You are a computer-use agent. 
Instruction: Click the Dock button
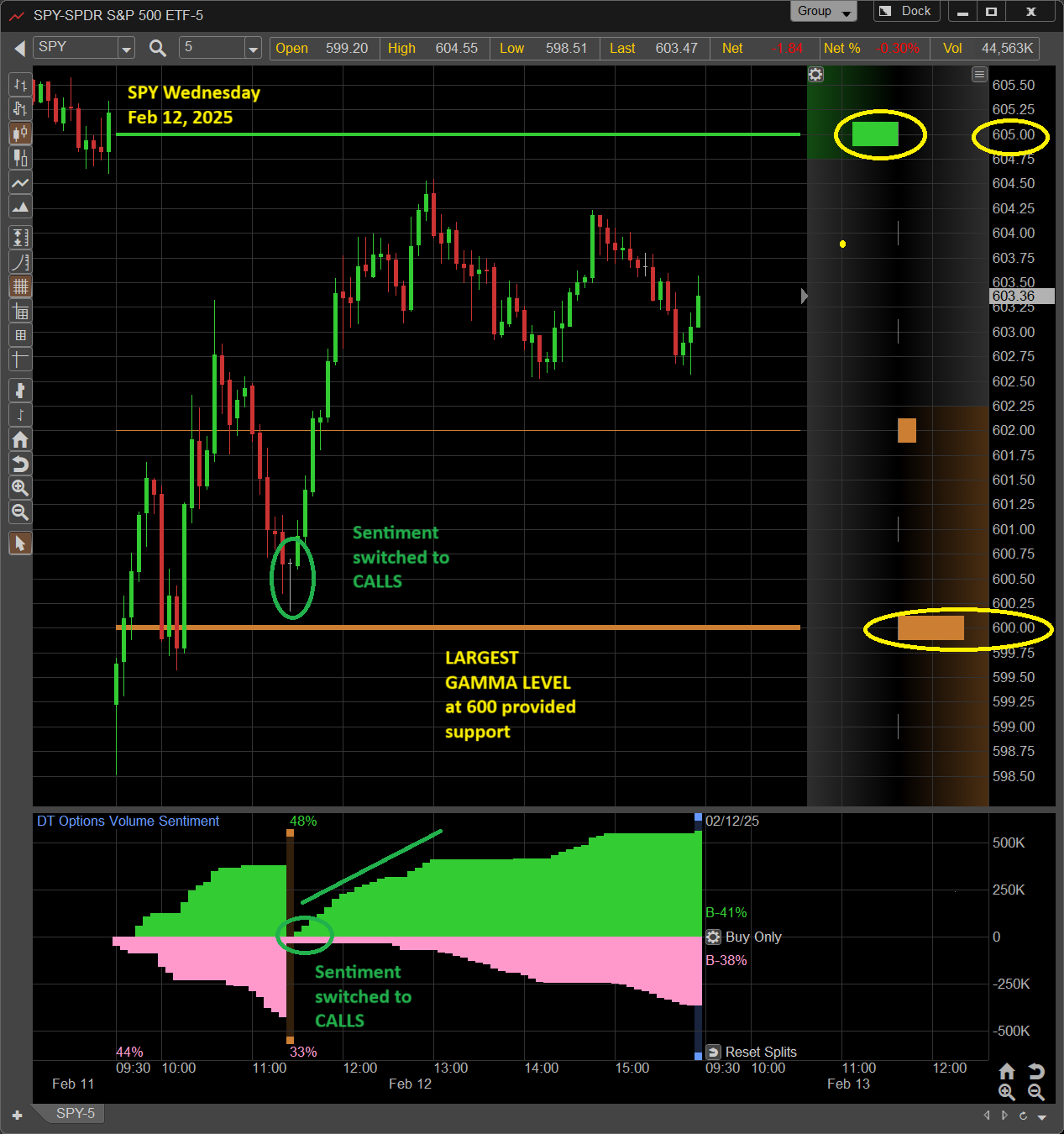click(x=905, y=12)
